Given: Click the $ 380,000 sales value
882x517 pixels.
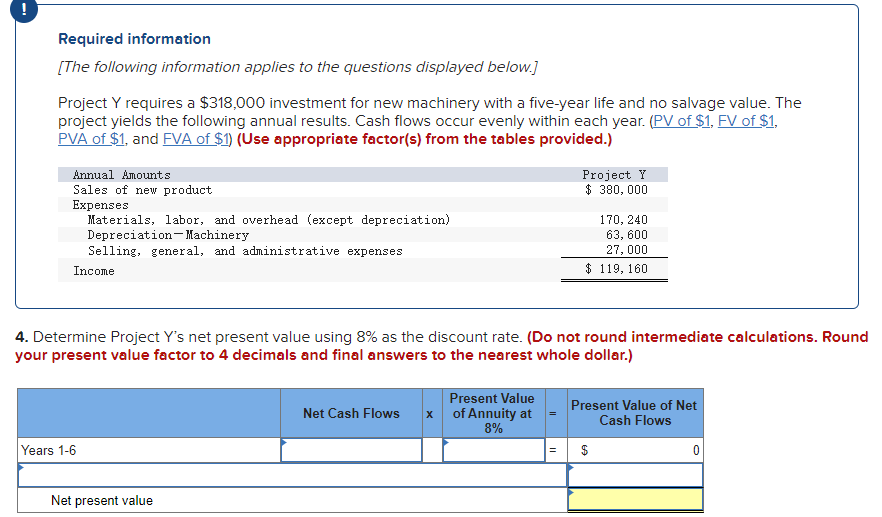Looking at the screenshot, I should pyautogui.click(x=616, y=190).
